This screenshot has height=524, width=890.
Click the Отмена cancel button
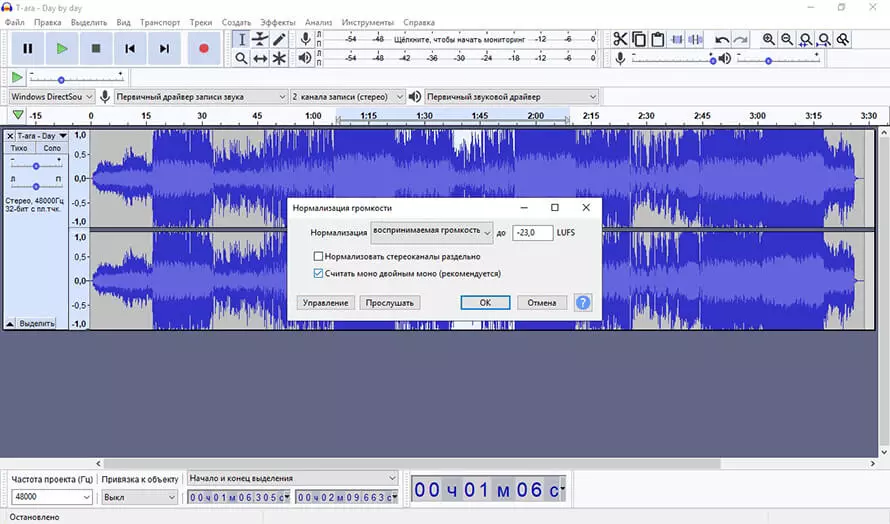(x=541, y=303)
